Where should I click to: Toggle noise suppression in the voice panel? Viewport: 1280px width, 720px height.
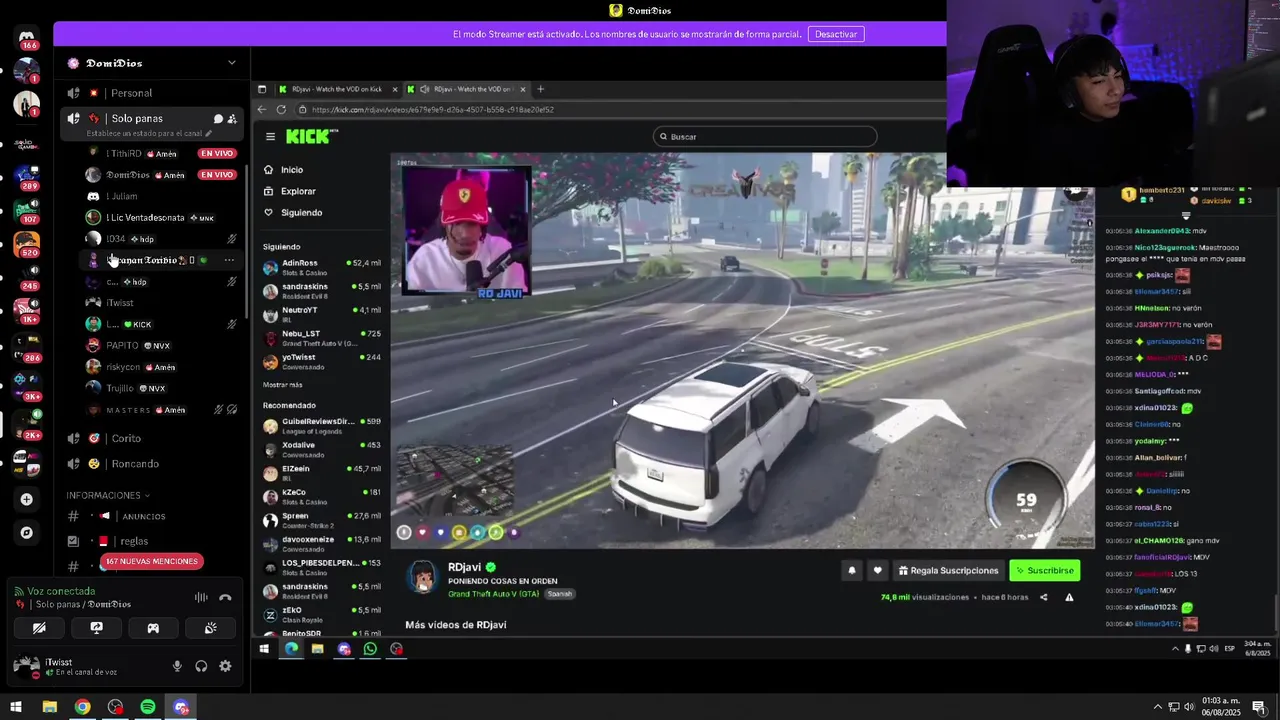[201, 597]
